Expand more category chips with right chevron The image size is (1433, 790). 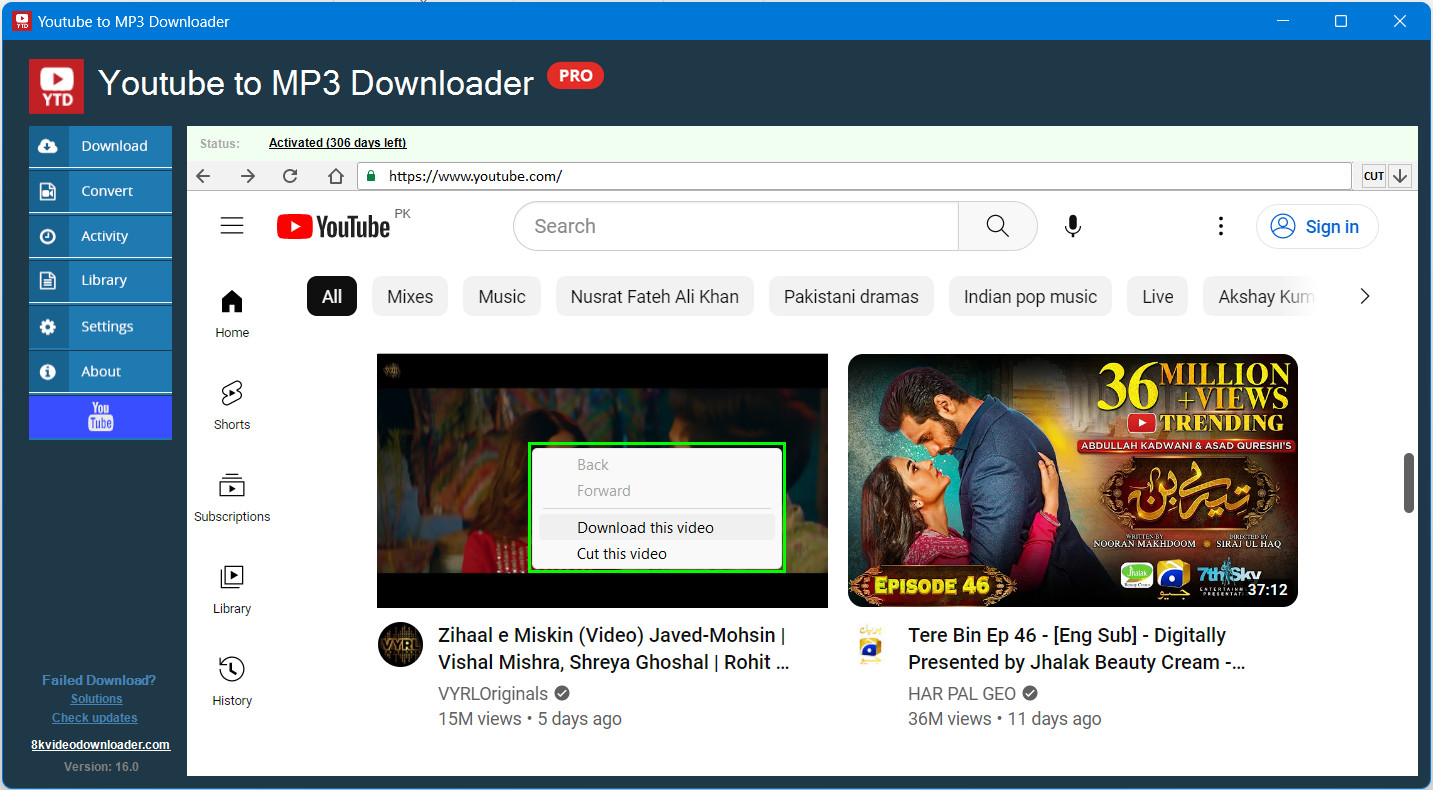(x=1365, y=296)
